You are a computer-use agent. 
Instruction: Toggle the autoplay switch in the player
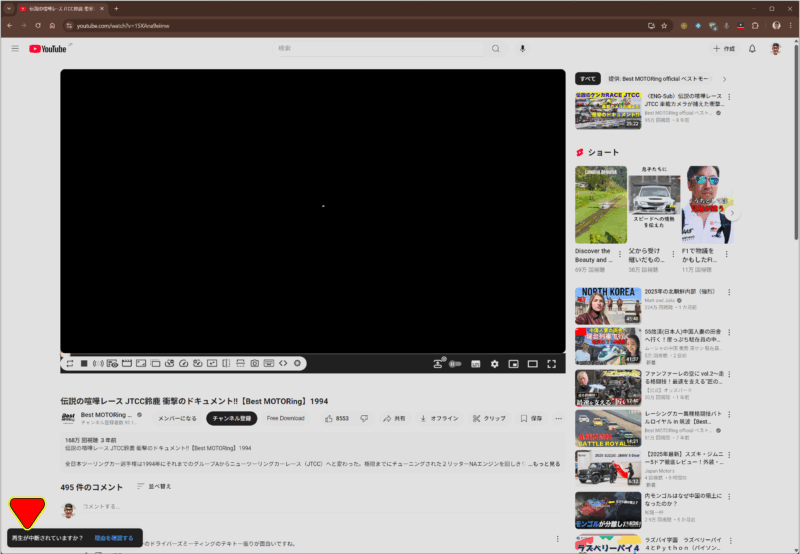455,364
